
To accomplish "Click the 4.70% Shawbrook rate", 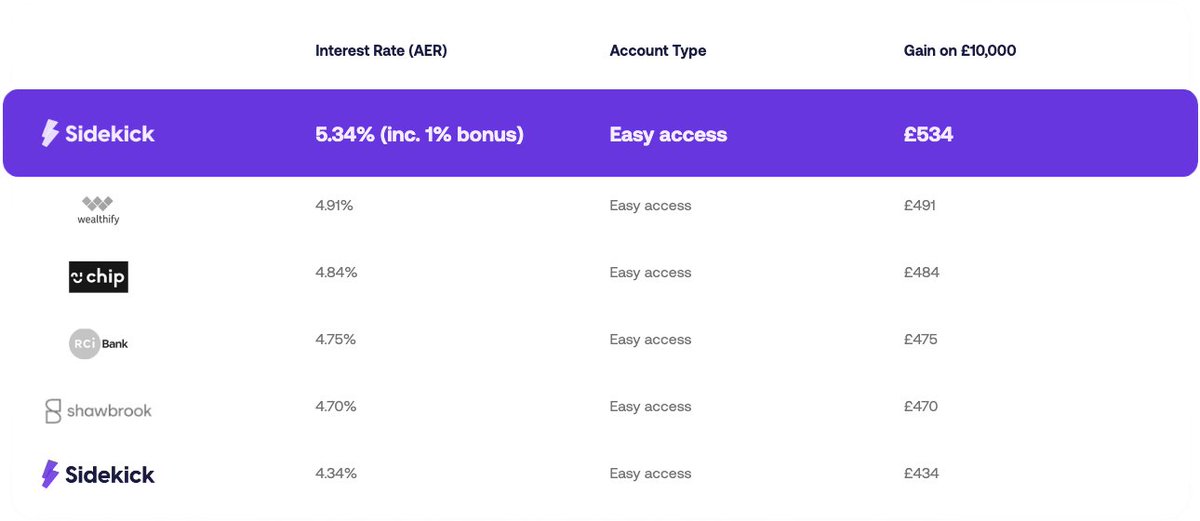I will tap(335, 406).
